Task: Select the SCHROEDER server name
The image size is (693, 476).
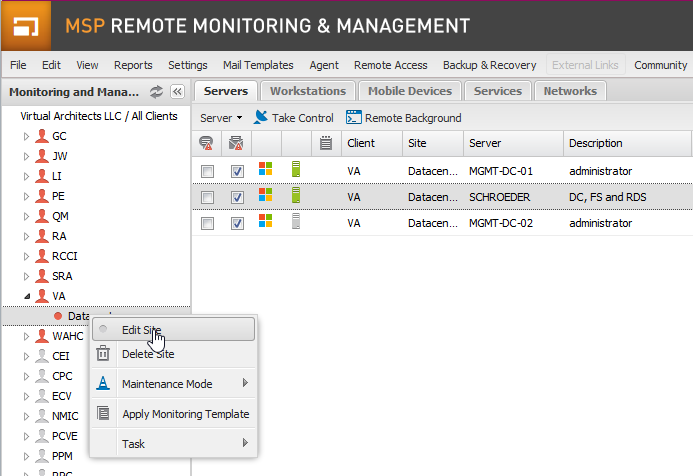Action: tap(499, 197)
